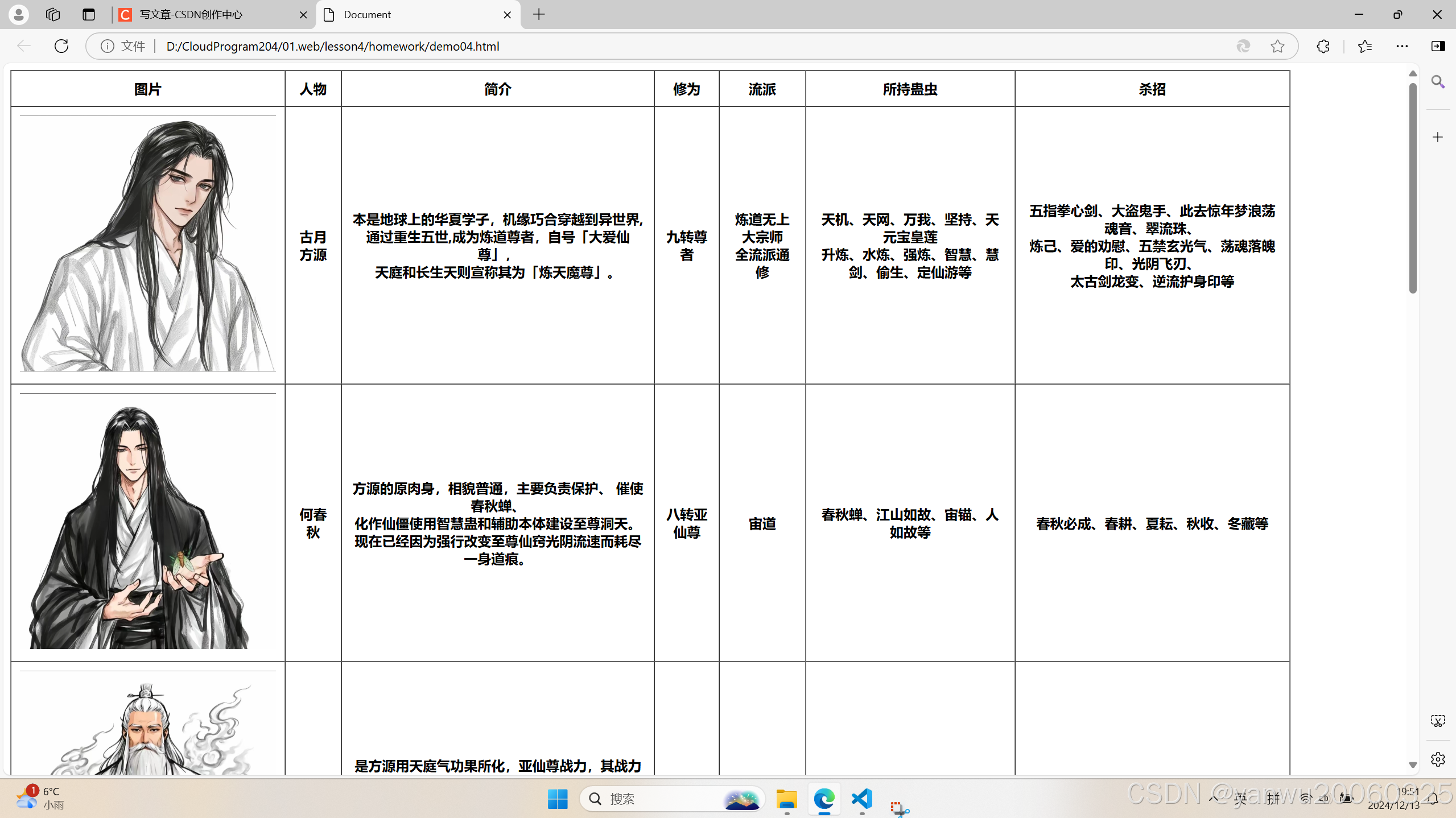
Task: Open the Extensions puzzle icon
Action: (1323, 46)
